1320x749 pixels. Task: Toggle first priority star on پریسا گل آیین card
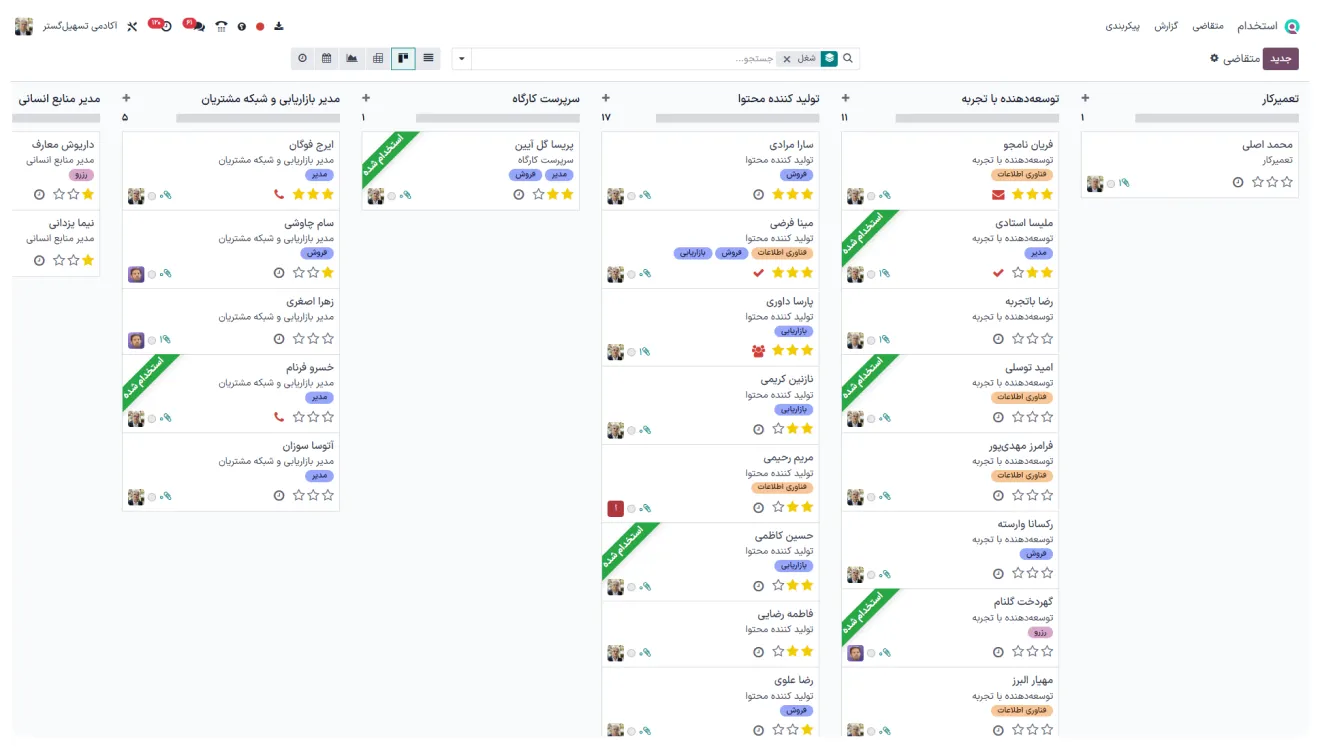coord(567,194)
